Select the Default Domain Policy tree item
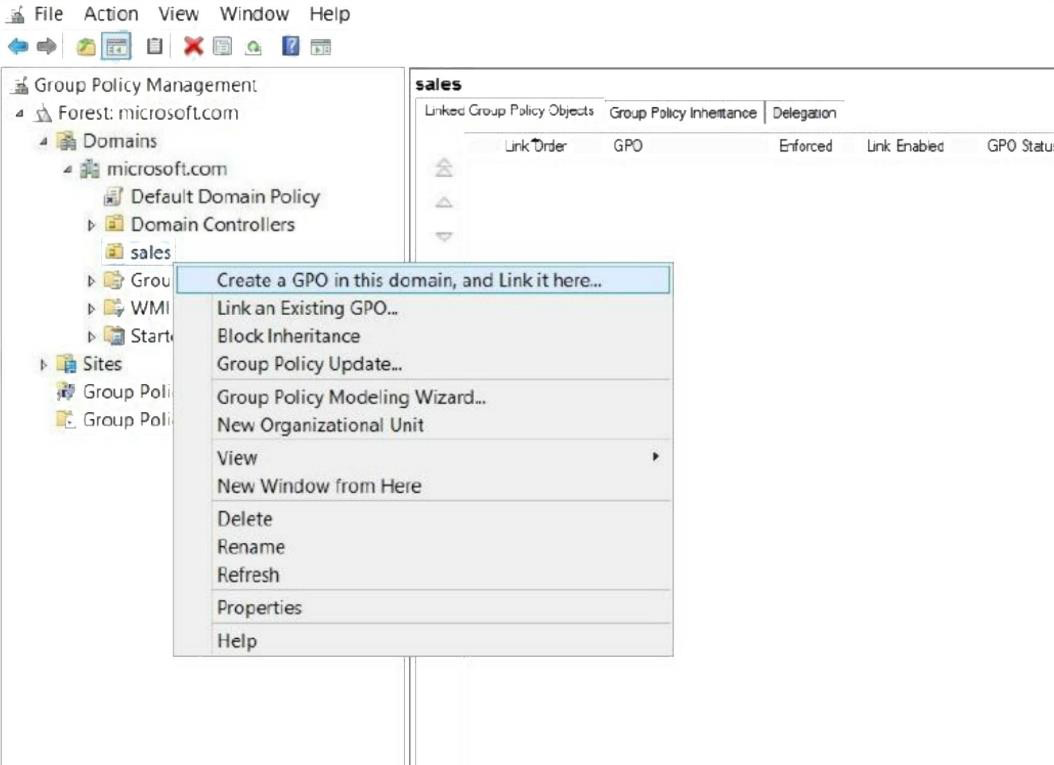The image size is (1054, 765). pyautogui.click(x=225, y=197)
